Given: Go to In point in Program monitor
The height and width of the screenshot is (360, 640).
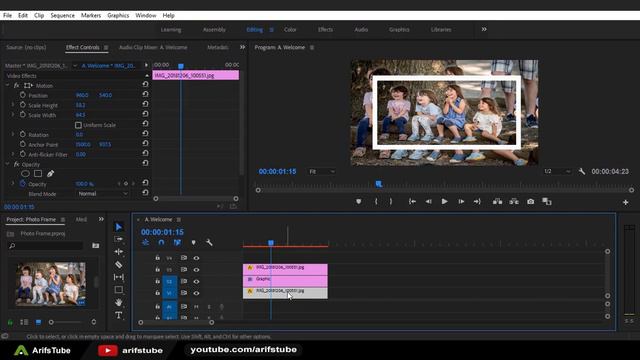Looking at the screenshot, I should pos(412,202).
